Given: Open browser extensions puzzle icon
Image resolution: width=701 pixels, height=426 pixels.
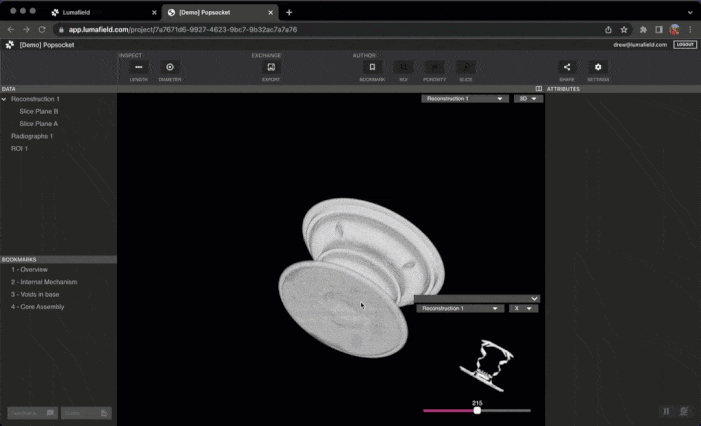Looking at the screenshot, I should point(643,30).
